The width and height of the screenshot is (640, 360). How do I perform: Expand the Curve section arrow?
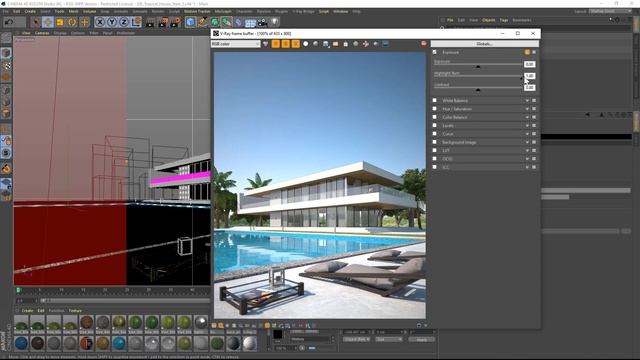(527, 134)
